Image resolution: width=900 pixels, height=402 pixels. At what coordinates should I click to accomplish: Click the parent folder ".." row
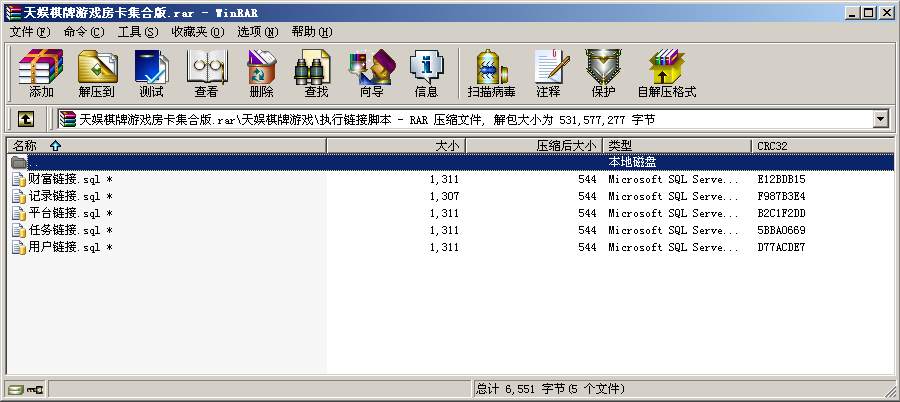[x=35, y=162]
